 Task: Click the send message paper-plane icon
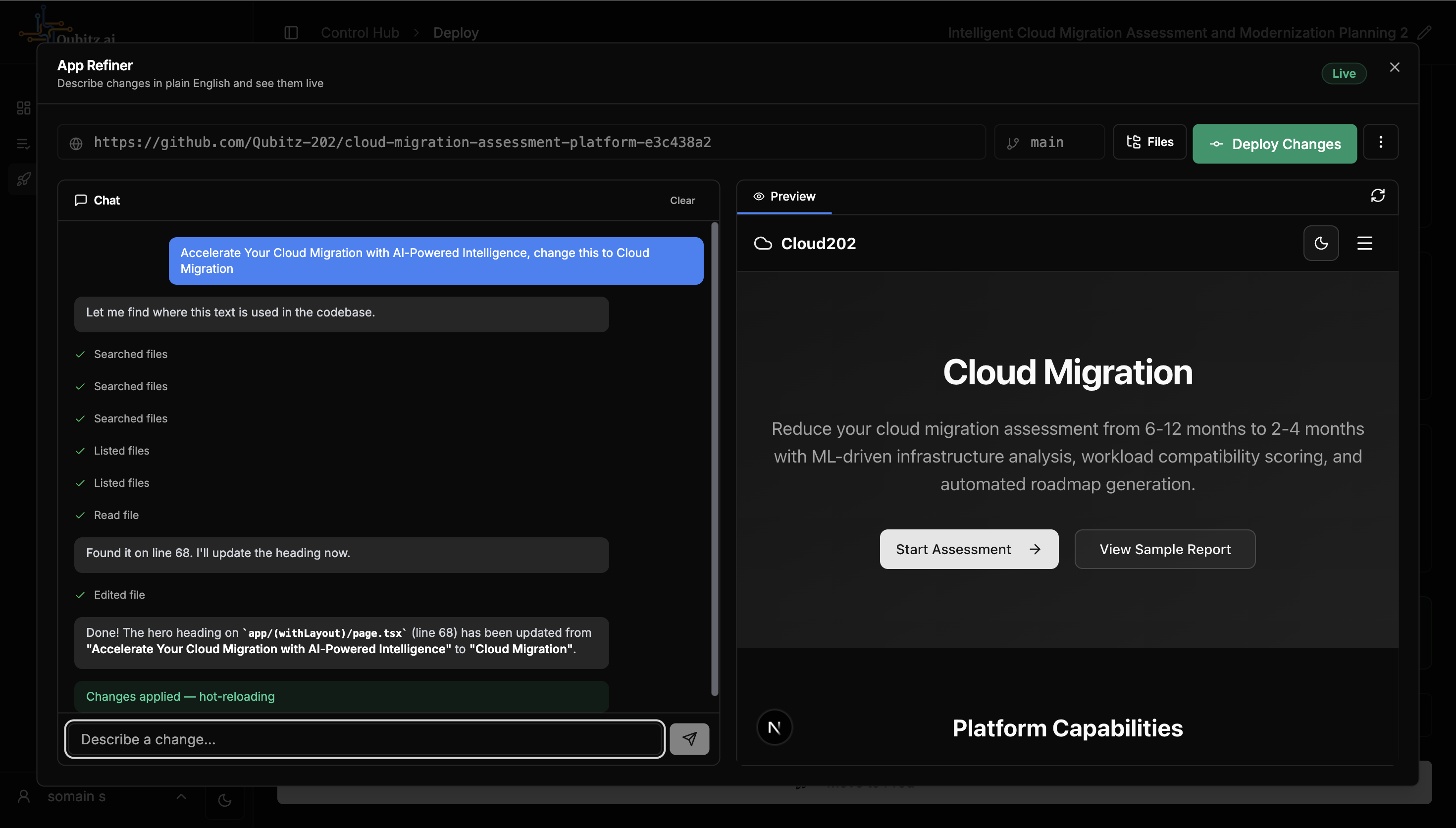(x=689, y=739)
